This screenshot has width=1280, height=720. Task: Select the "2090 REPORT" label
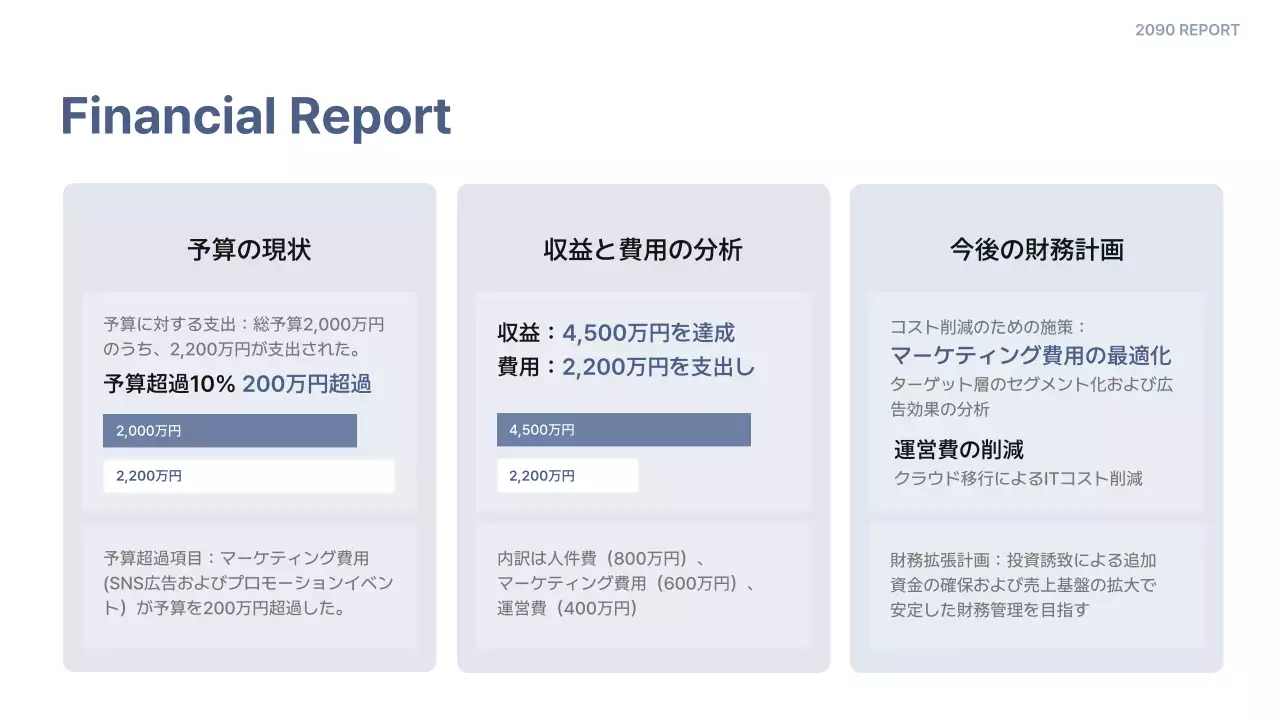point(1186,29)
